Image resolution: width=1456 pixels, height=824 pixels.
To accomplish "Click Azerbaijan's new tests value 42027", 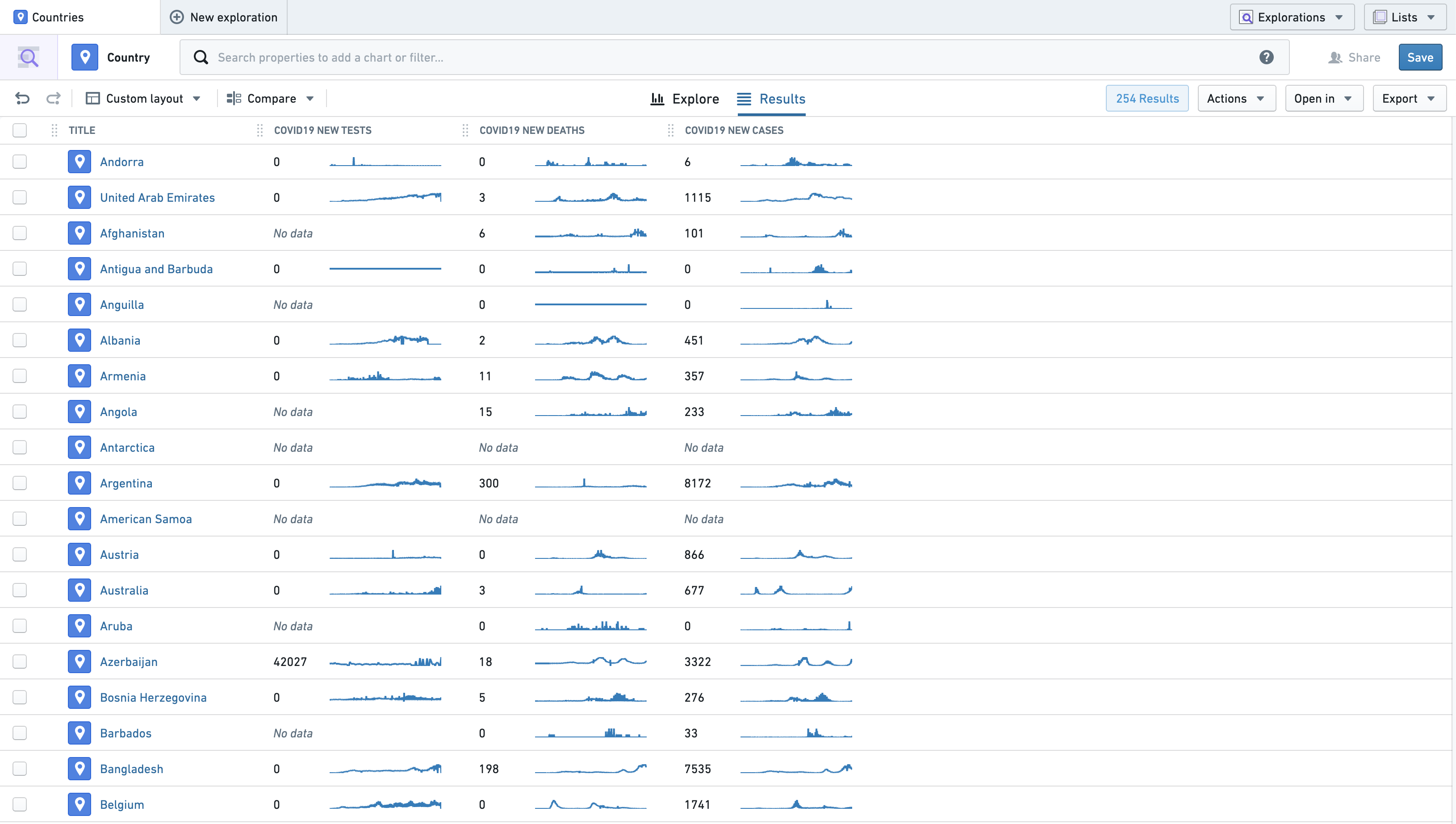I will [290, 662].
